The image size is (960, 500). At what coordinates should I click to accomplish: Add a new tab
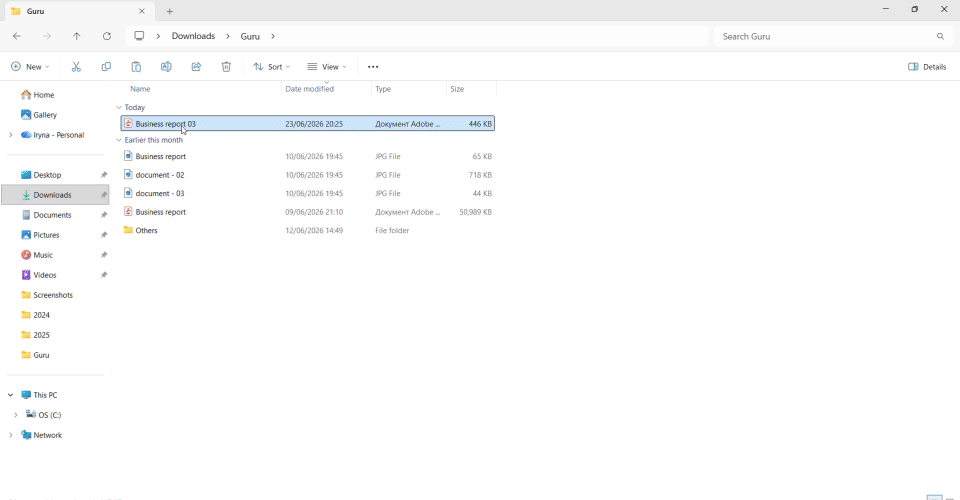[x=170, y=11]
